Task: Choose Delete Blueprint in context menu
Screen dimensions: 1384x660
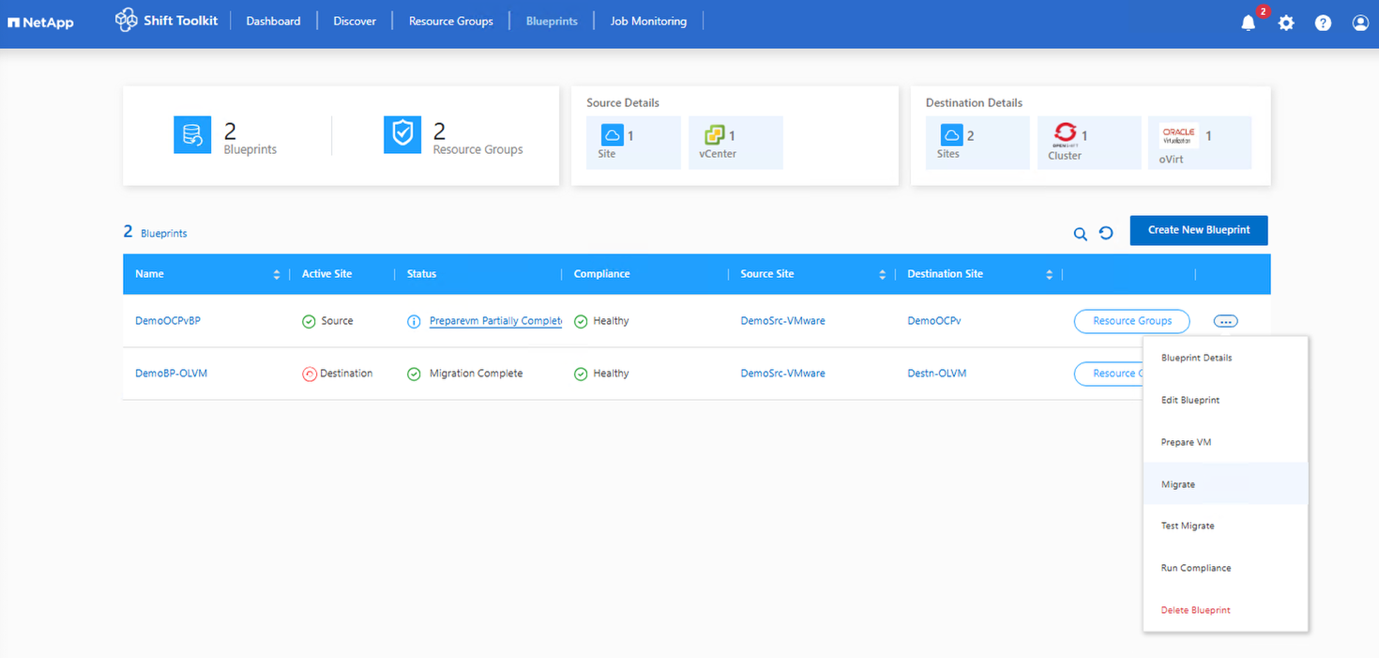Action: click(1195, 610)
